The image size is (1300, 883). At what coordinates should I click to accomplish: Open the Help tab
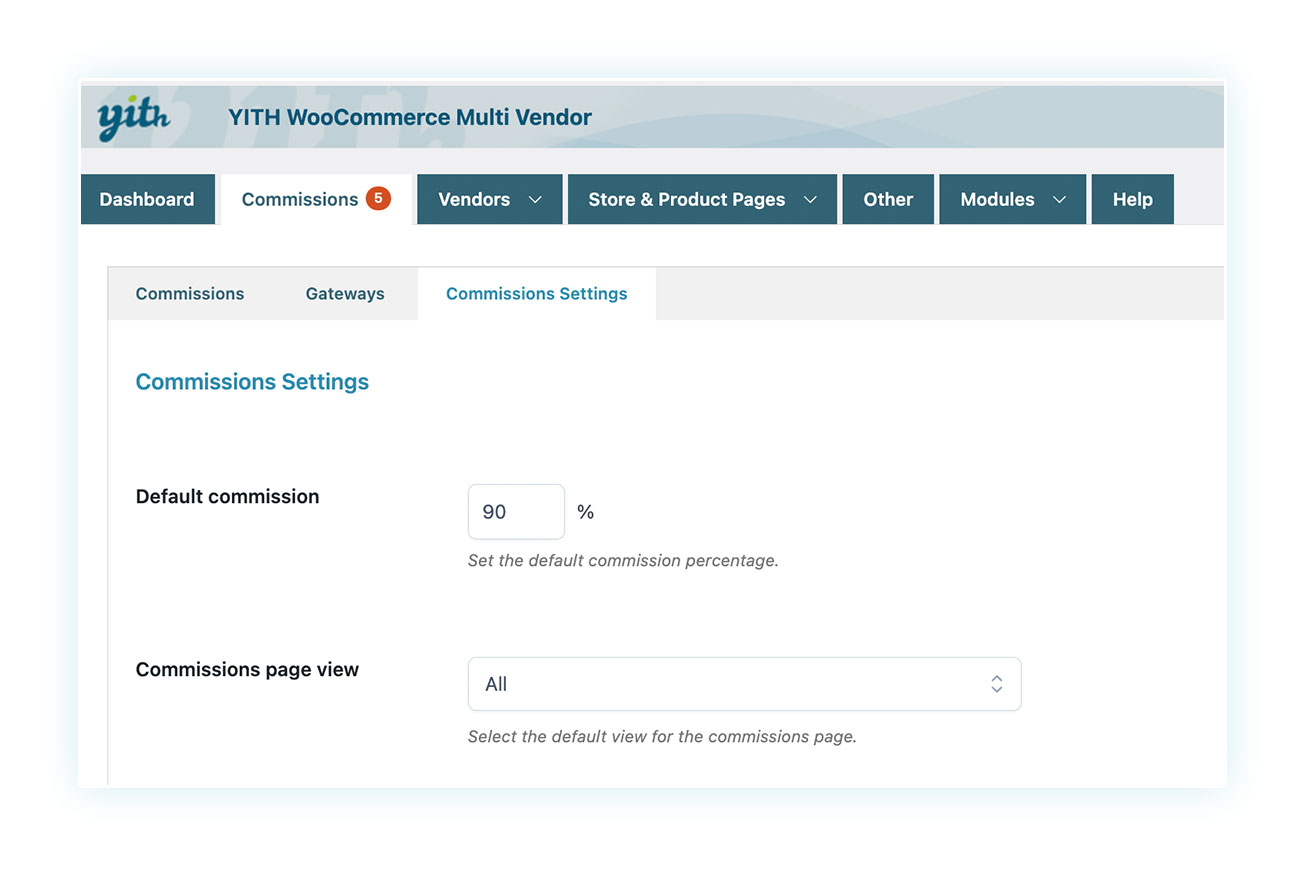1132,200
